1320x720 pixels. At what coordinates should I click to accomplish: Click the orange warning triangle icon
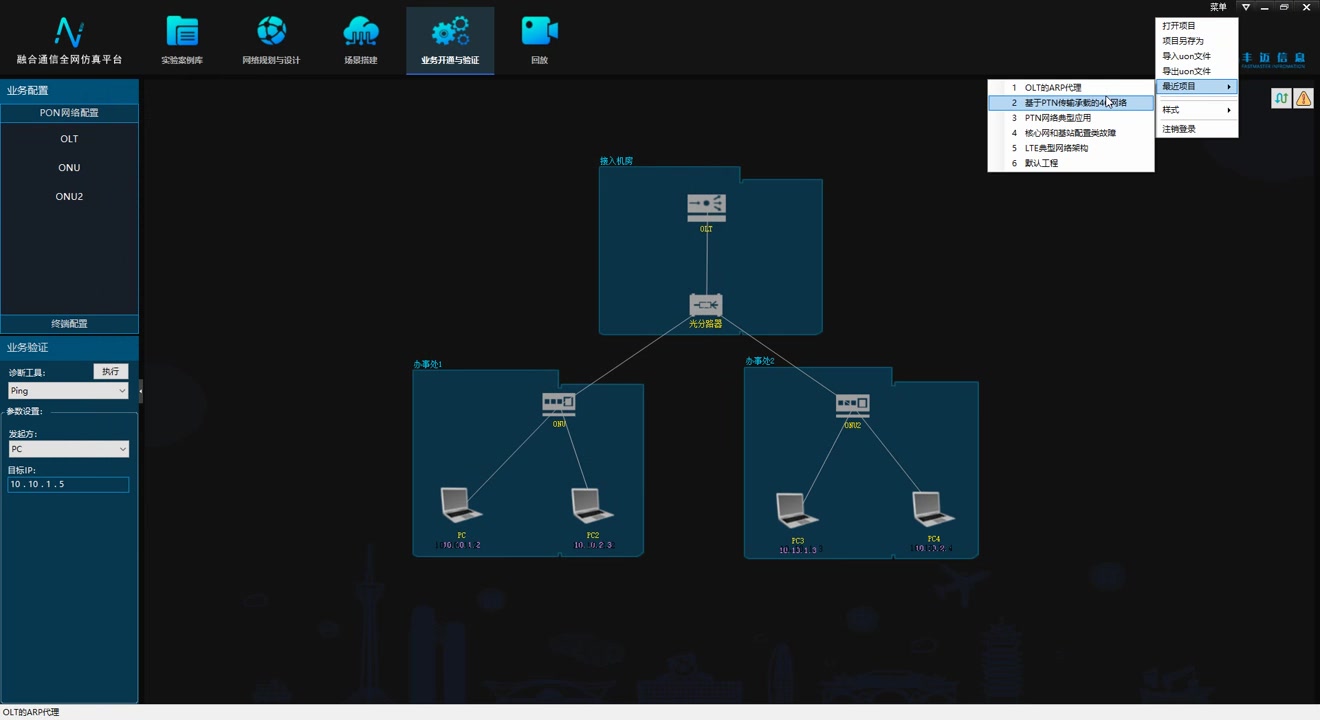[1303, 98]
